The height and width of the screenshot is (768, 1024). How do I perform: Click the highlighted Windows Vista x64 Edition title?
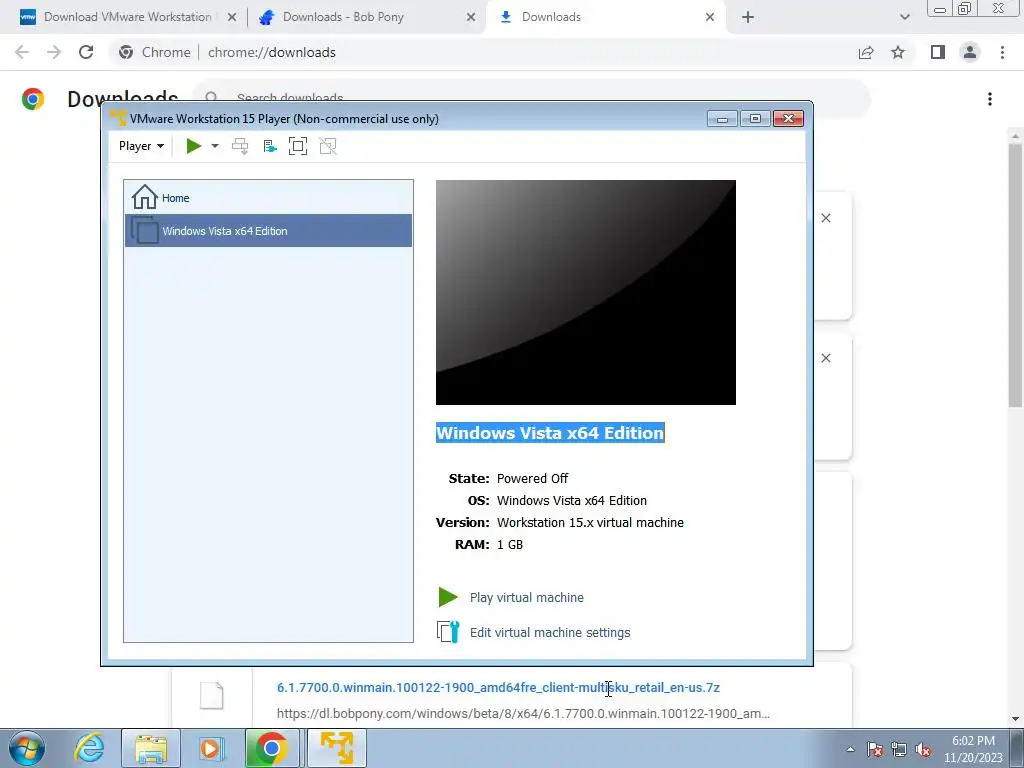pos(550,433)
